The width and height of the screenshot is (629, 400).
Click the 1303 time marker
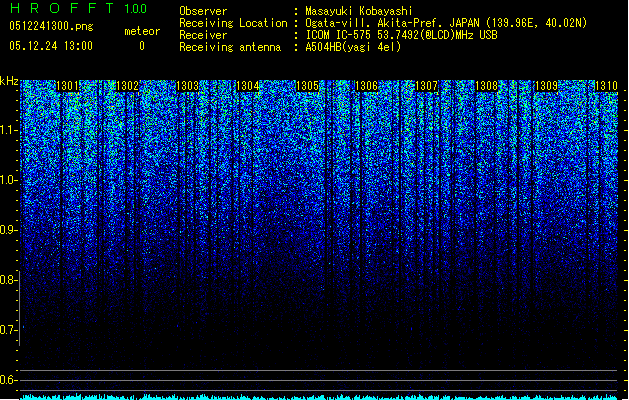coord(187,86)
